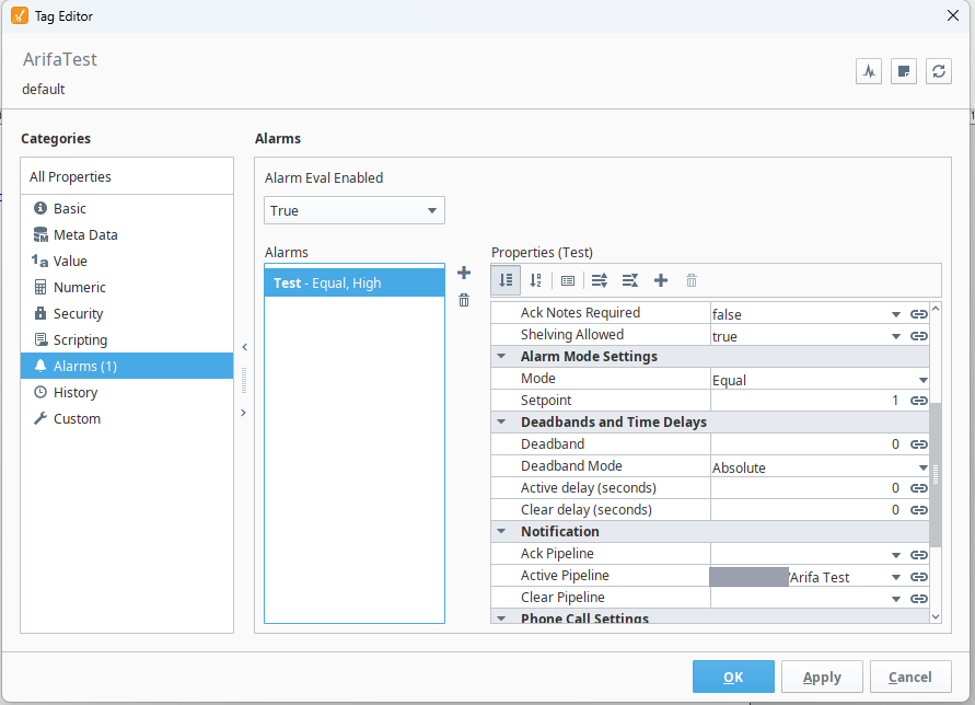Open the Ack Pipeline dropdown
This screenshot has width=975, height=705.
(x=895, y=555)
